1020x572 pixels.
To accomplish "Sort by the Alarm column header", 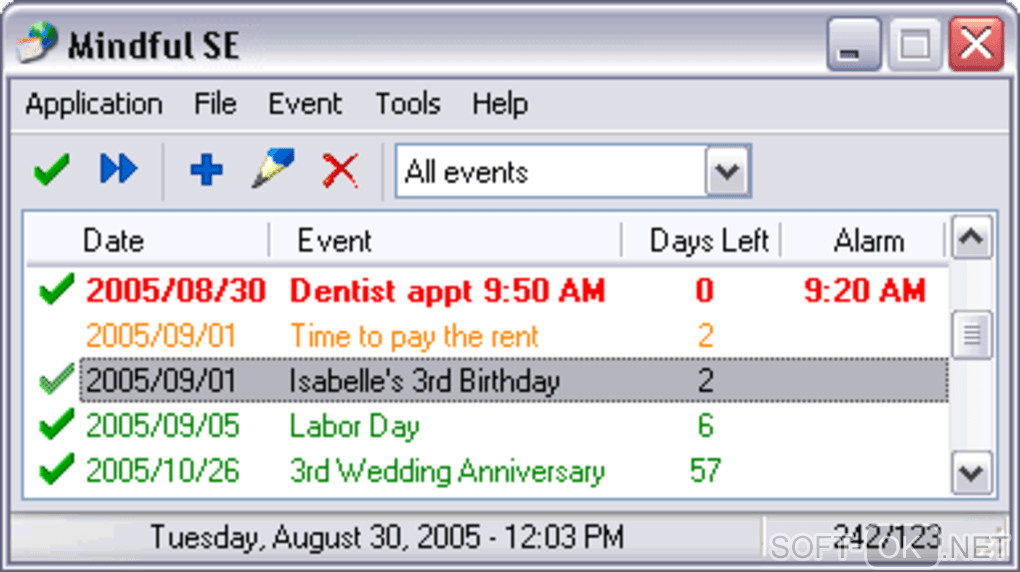I will [x=863, y=241].
